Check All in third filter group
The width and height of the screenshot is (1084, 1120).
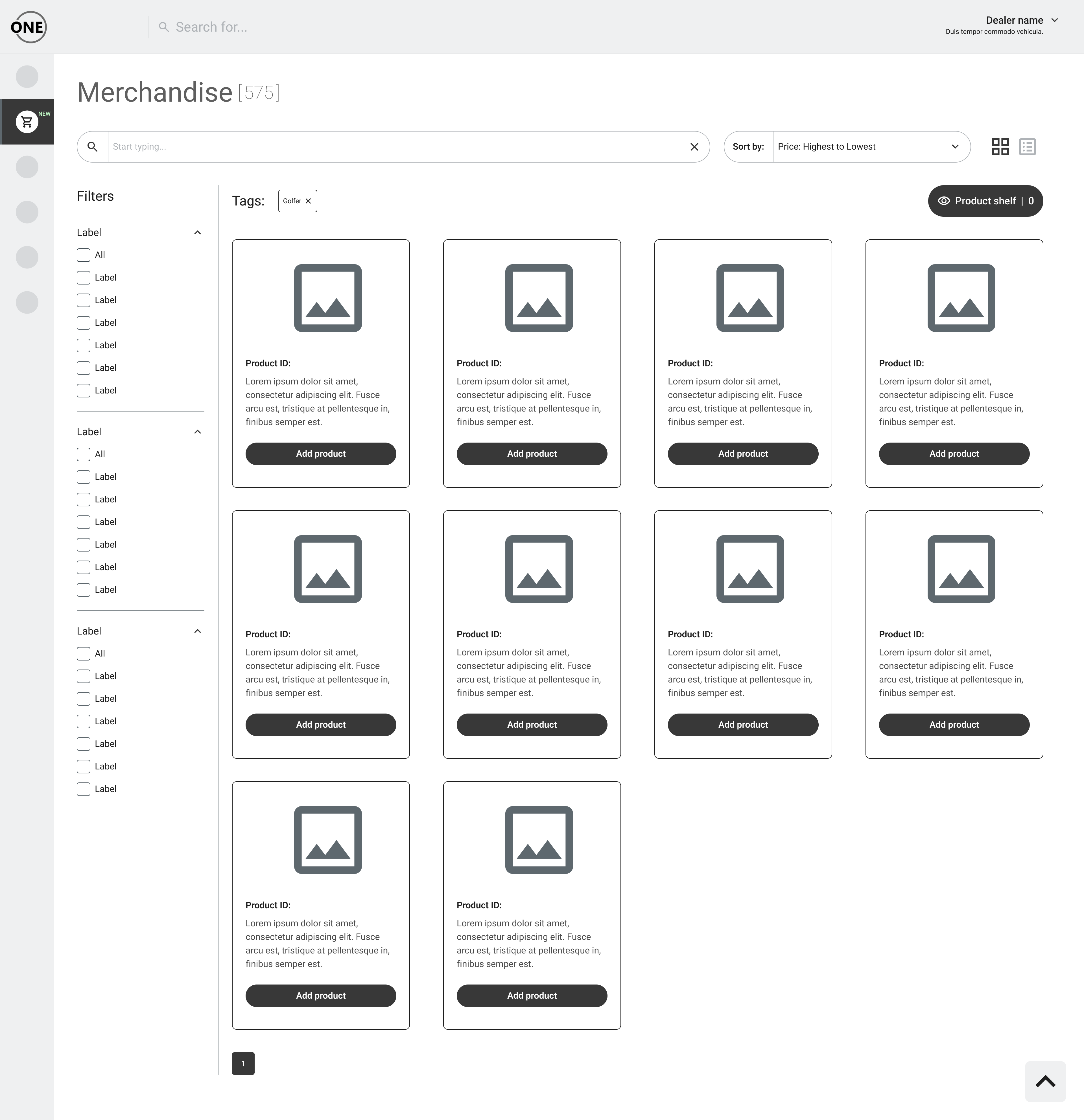(84, 654)
